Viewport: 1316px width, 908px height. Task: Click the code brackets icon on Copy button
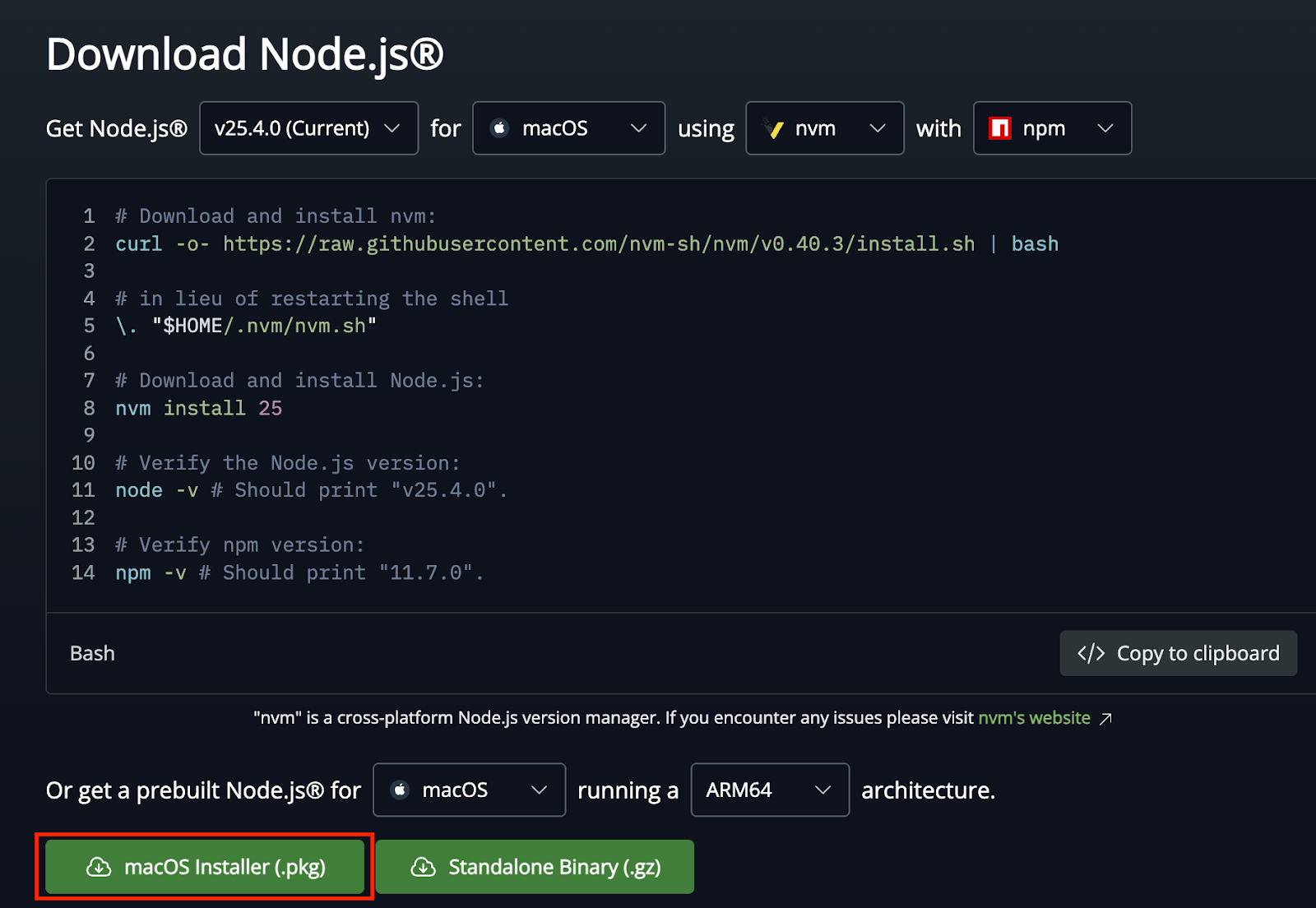(1091, 653)
